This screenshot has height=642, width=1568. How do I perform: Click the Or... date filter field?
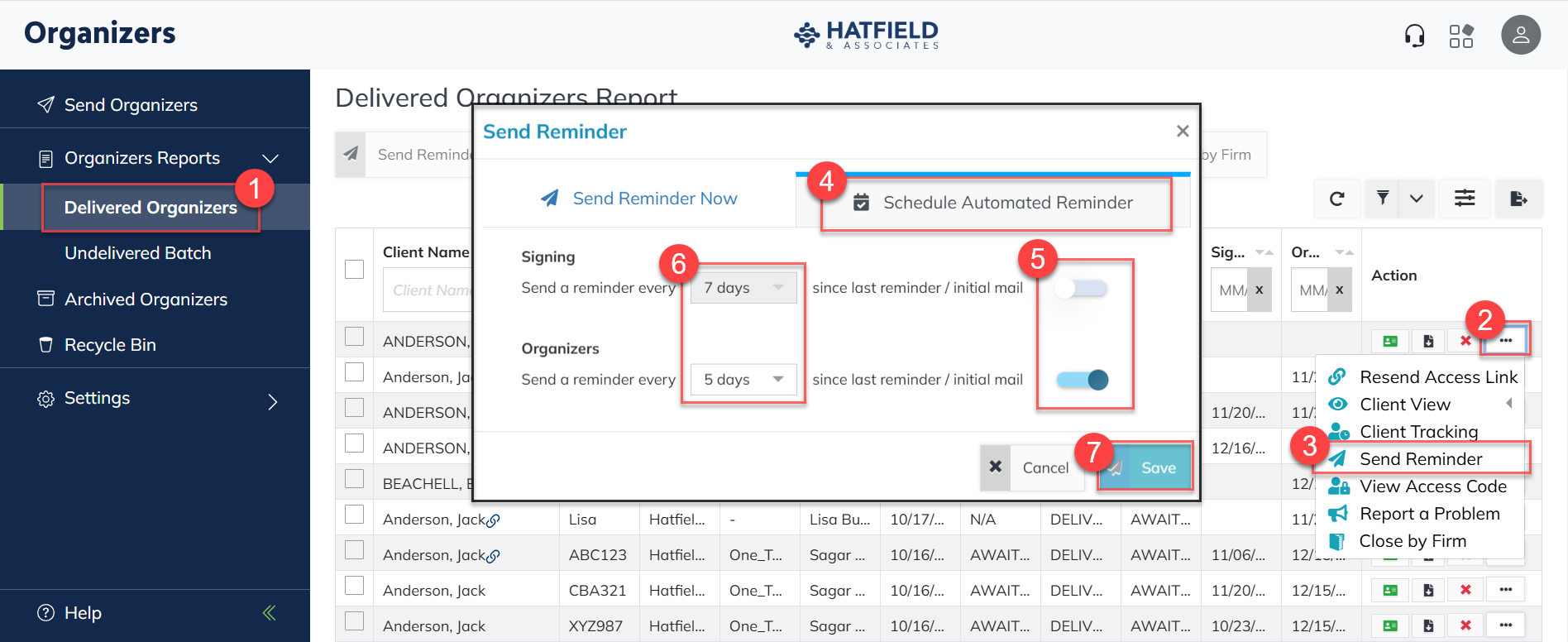point(1311,290)
